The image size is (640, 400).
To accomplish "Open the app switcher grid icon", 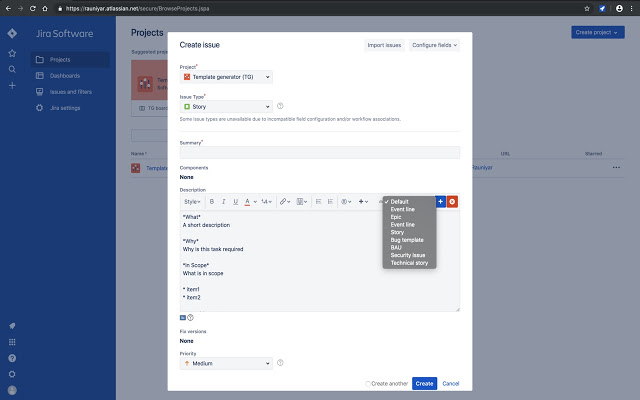I will point(12,342).
